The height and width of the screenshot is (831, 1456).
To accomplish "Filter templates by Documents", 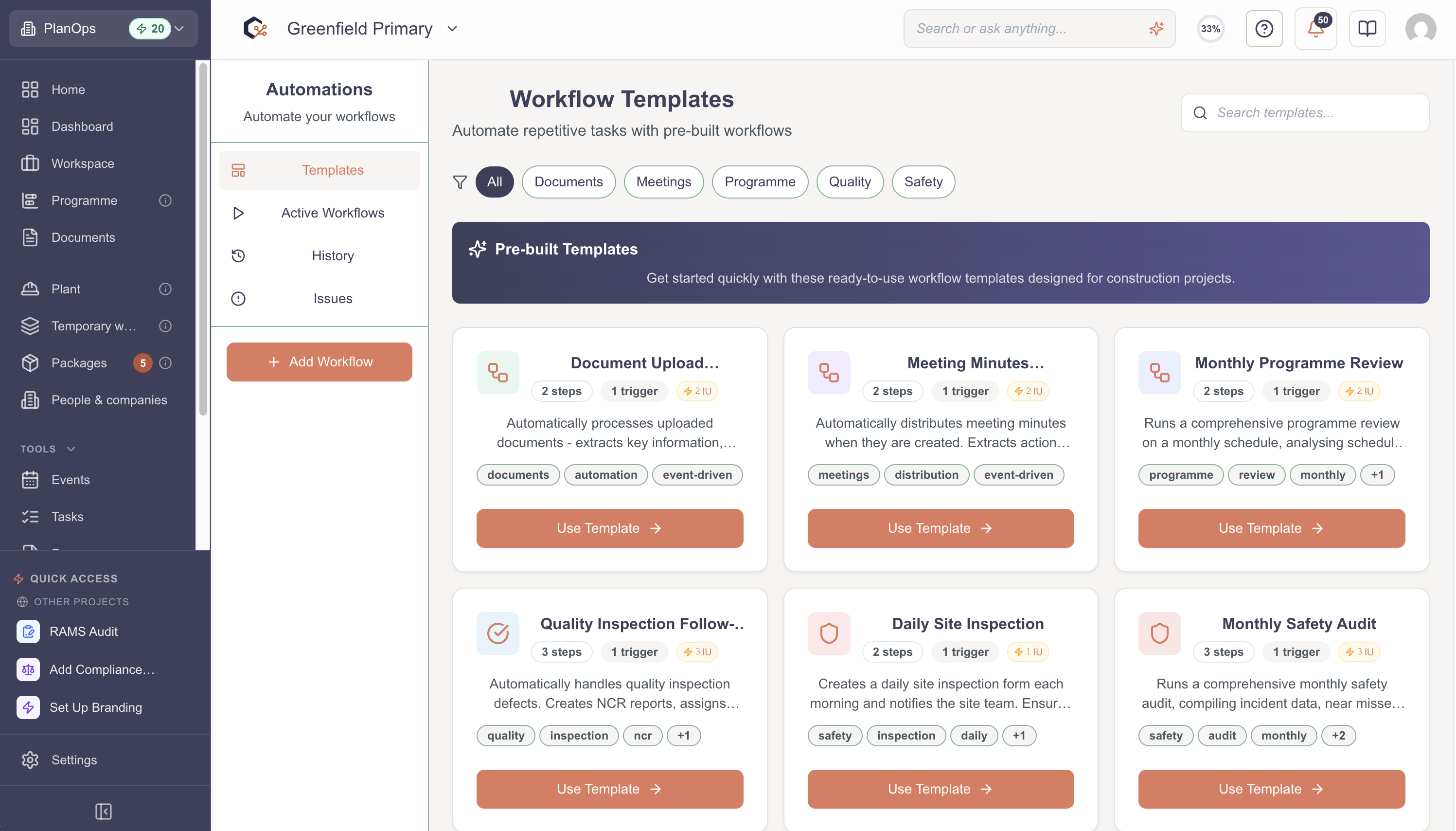I will [x=568, y=182].
